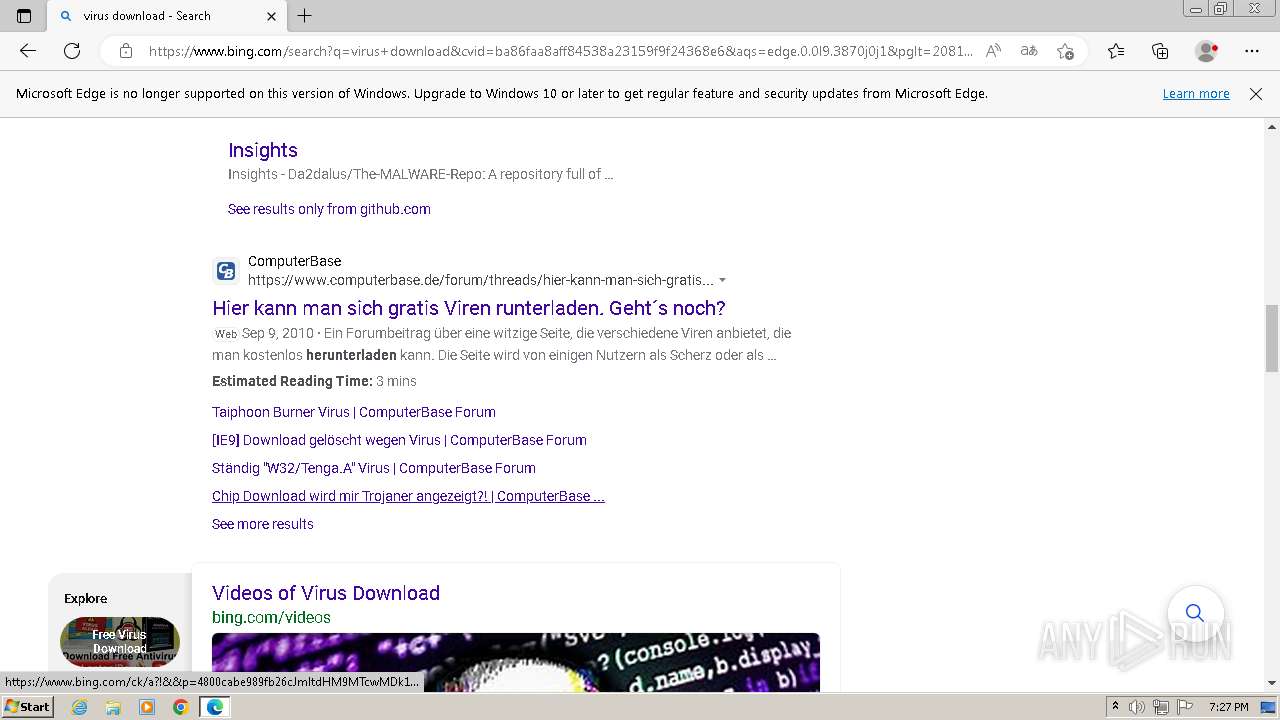1280x720 pixels.
Task: Open the video thumbnail with code image
Action: 516,662
